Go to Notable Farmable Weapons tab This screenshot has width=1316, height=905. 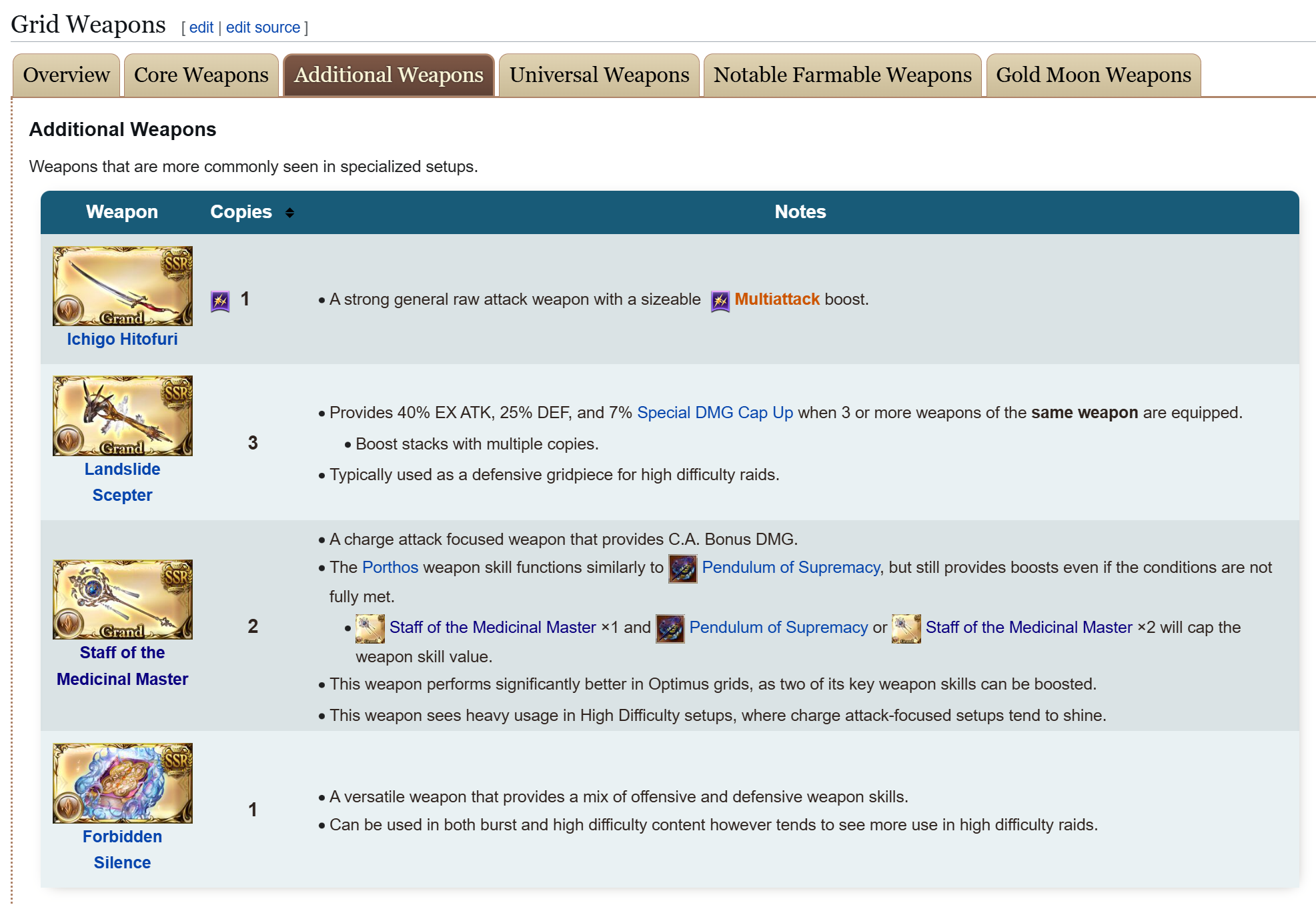pos(842,75)
